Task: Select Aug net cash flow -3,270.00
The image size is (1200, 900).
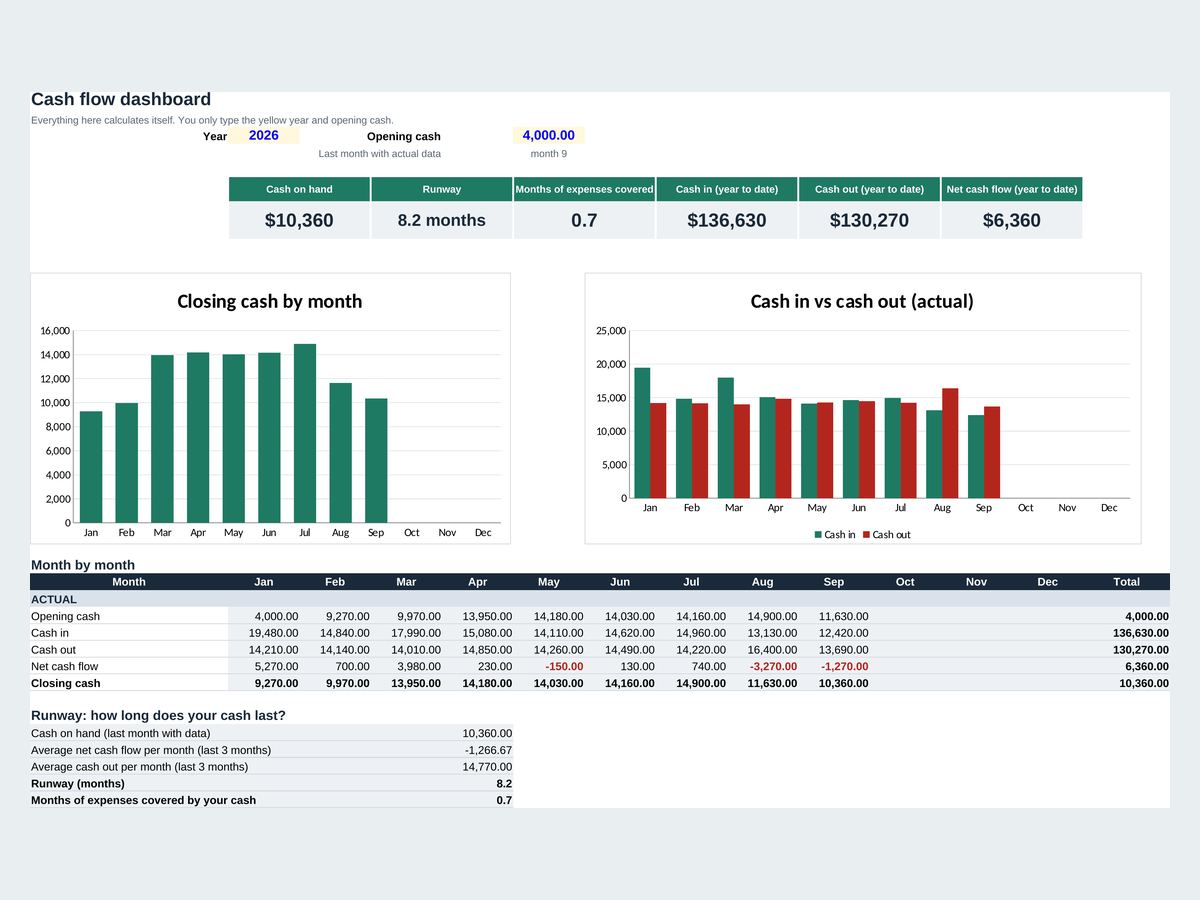Action: [762, 666]
